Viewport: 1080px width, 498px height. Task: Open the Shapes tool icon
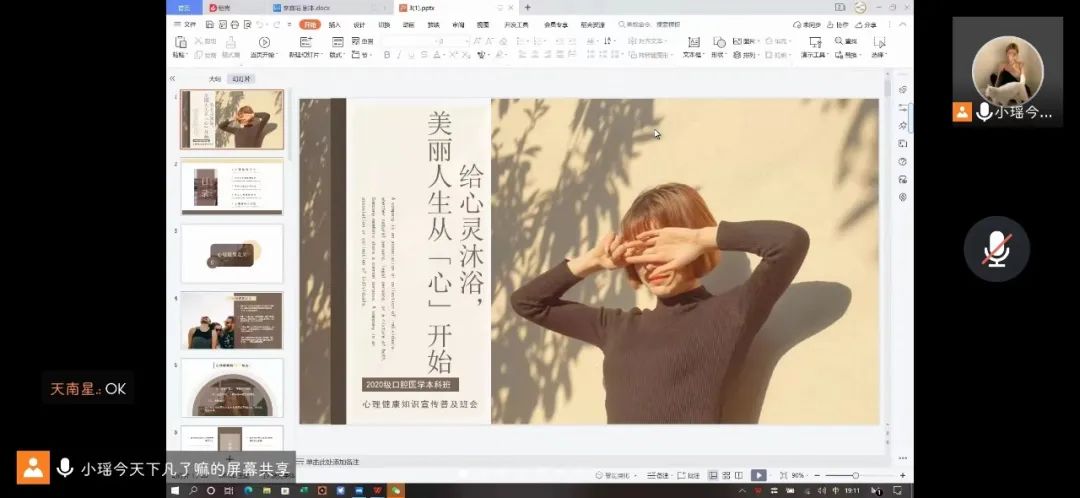[717, 42]
